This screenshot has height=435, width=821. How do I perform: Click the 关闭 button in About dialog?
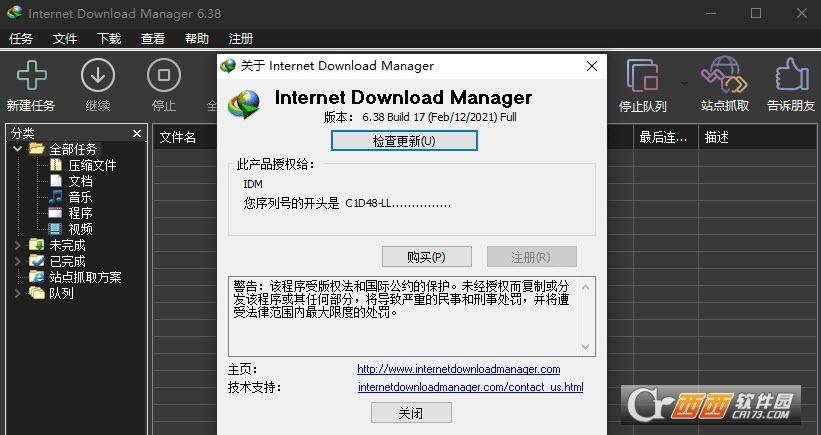(x=411, y=413)
